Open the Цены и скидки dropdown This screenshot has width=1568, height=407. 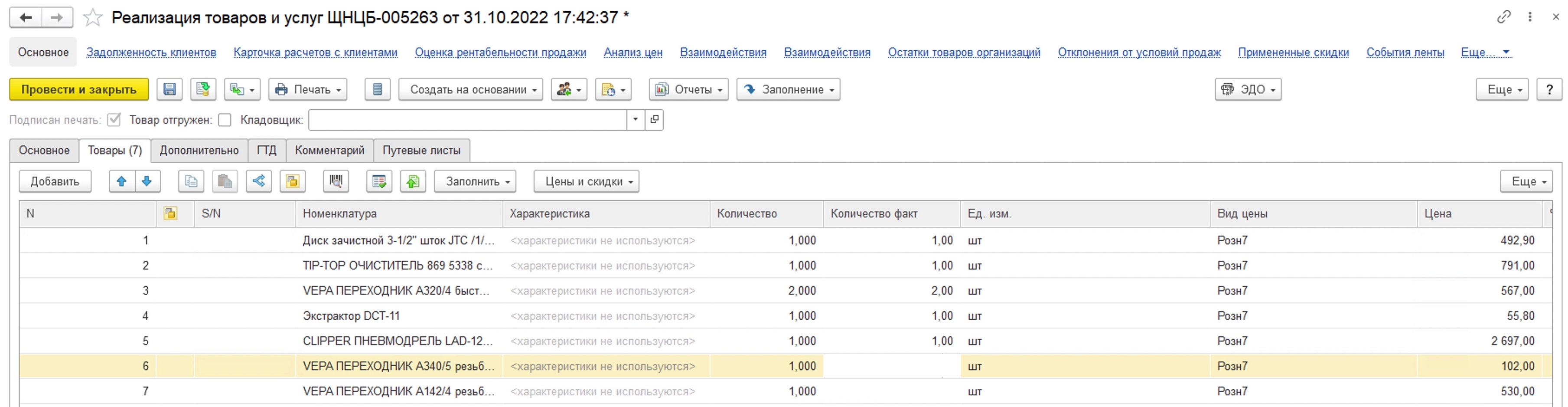click(x=586, y=181)
